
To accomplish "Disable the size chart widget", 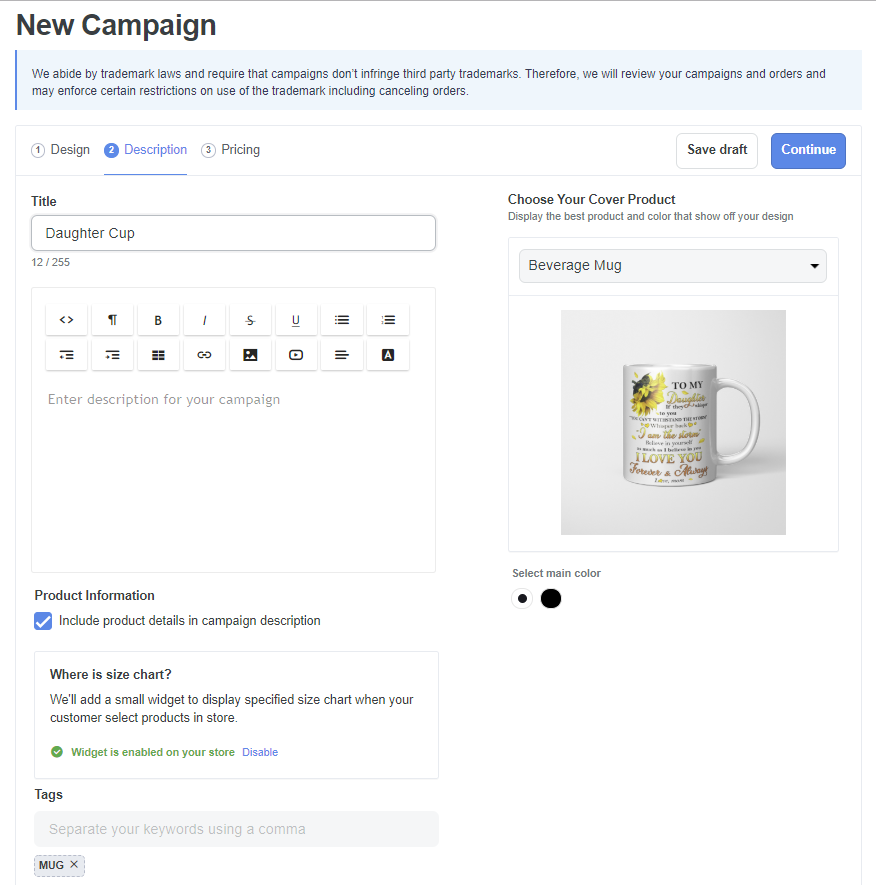I will 260,751.
